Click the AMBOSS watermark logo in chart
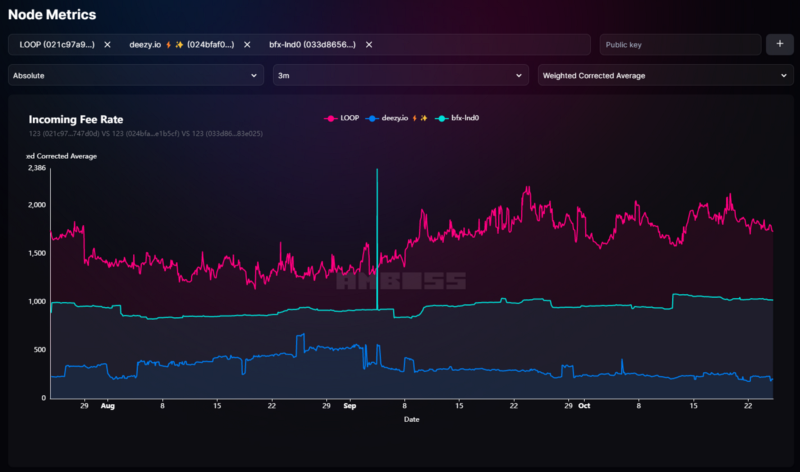The width and height of the screenshot is (800, 472). click(x=400, y=282)
